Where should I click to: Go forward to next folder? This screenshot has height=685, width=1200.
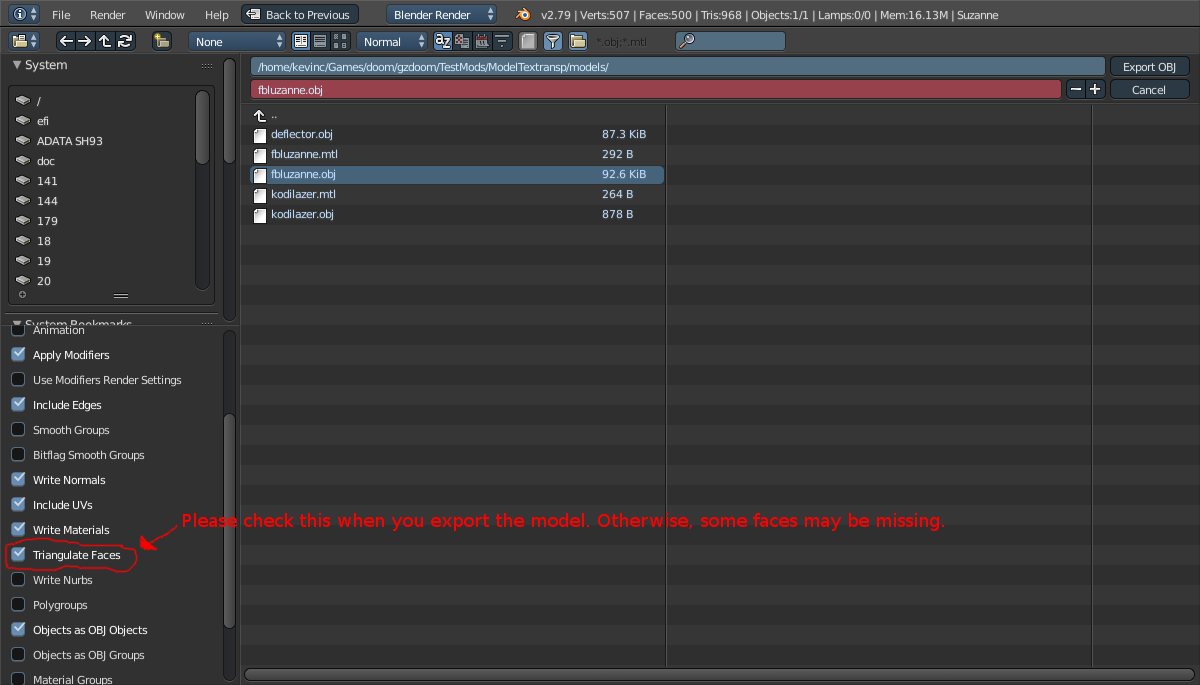[x=85, y=41]
